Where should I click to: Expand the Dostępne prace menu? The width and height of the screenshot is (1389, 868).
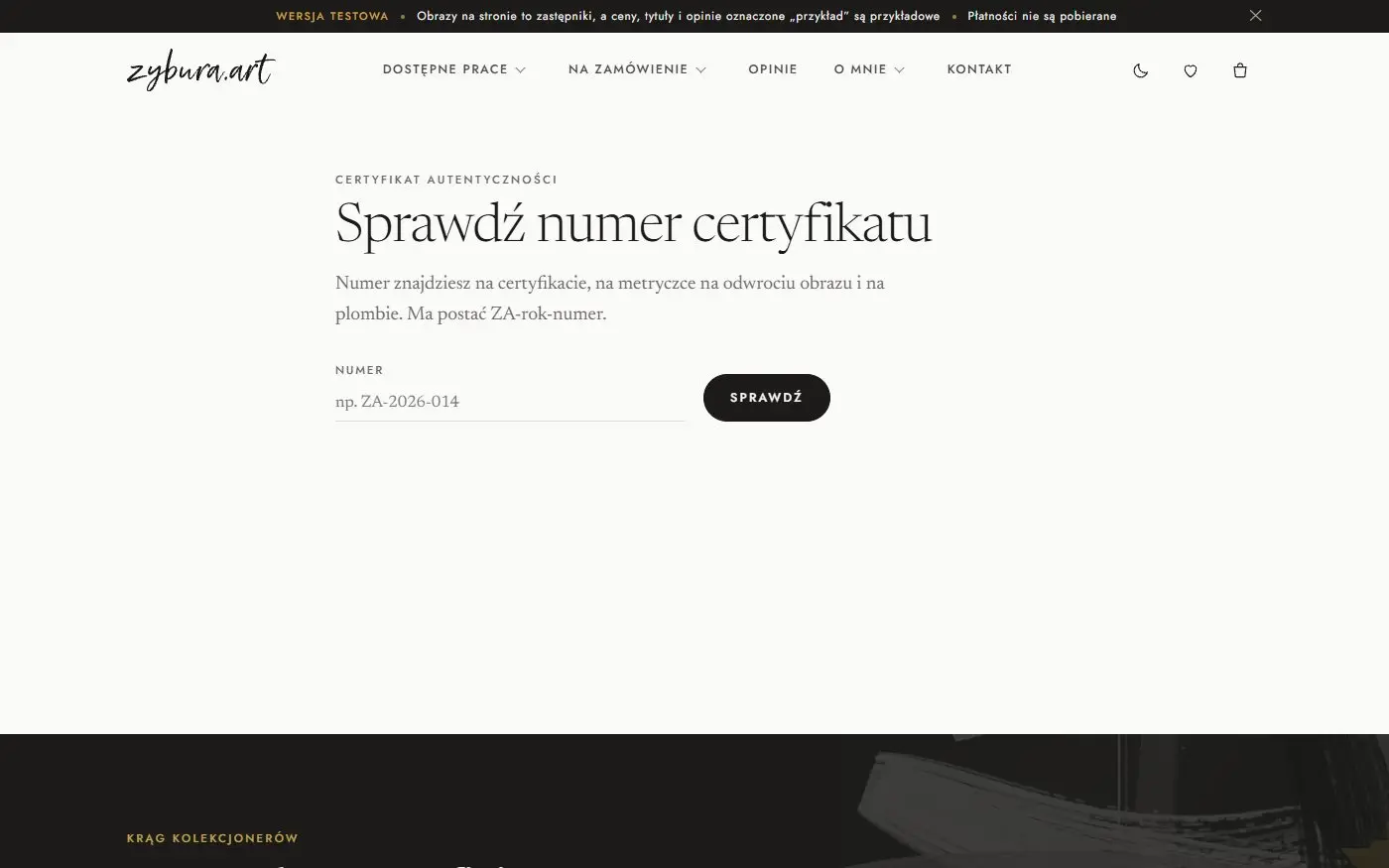454,69
